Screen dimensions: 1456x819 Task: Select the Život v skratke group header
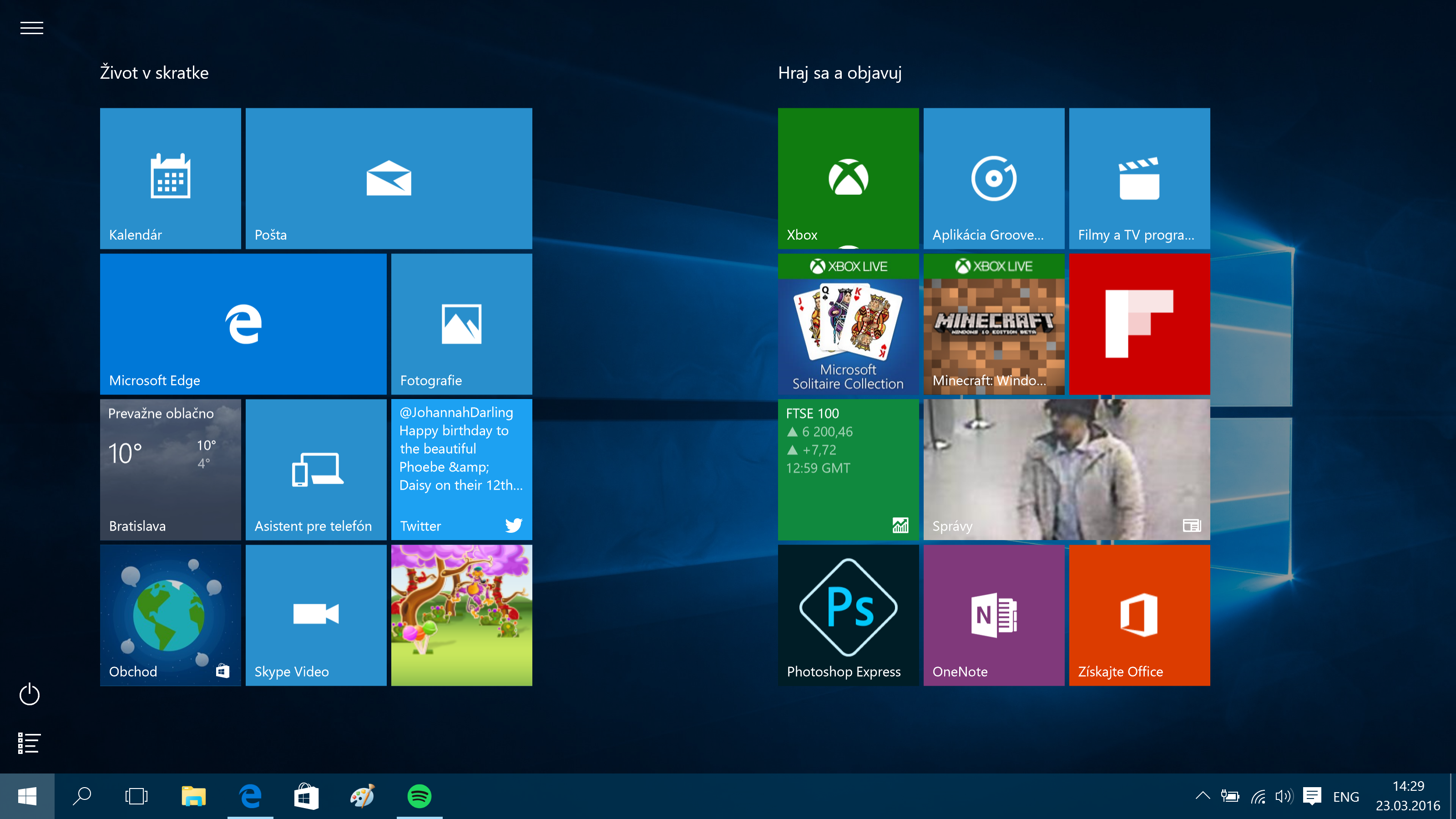pyautogui.click(x=154, y=73)
